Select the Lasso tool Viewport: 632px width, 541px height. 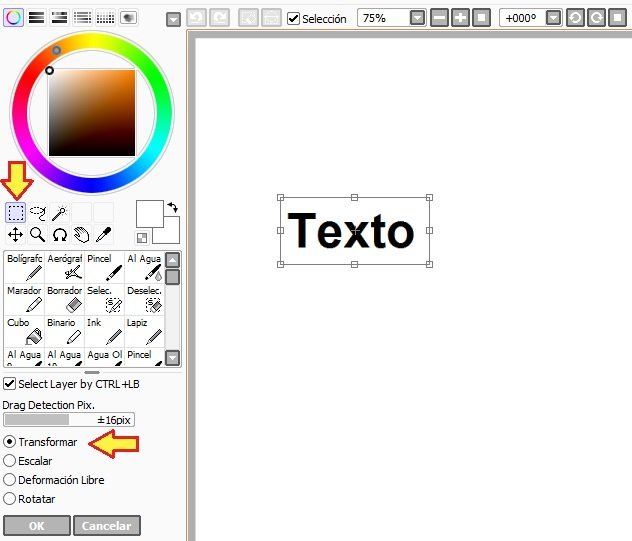coord(38,212)
